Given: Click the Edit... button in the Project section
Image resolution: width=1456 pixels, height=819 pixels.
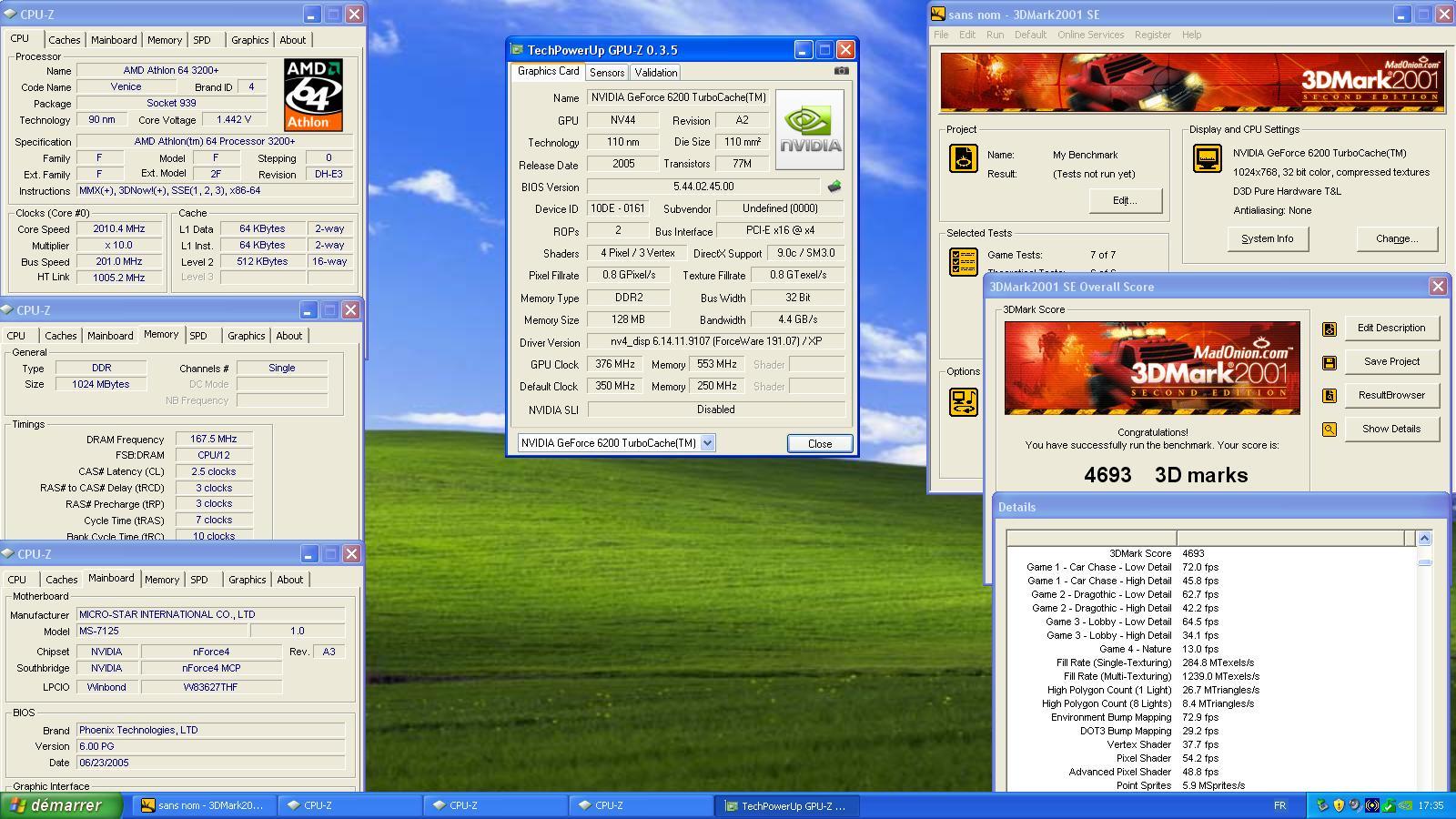Looking at the screenshot, I should point(1124,200).
